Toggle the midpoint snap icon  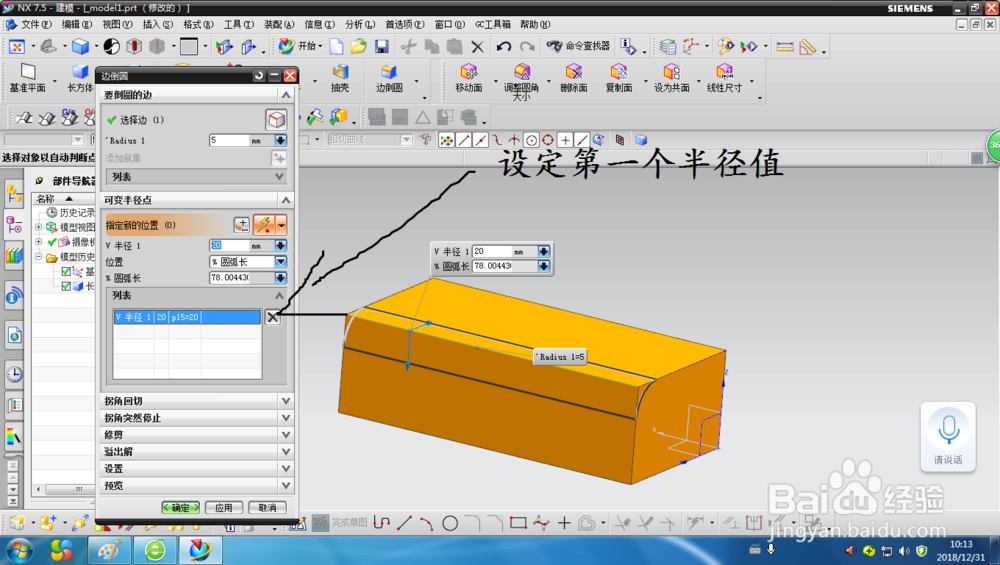[481, 140]
